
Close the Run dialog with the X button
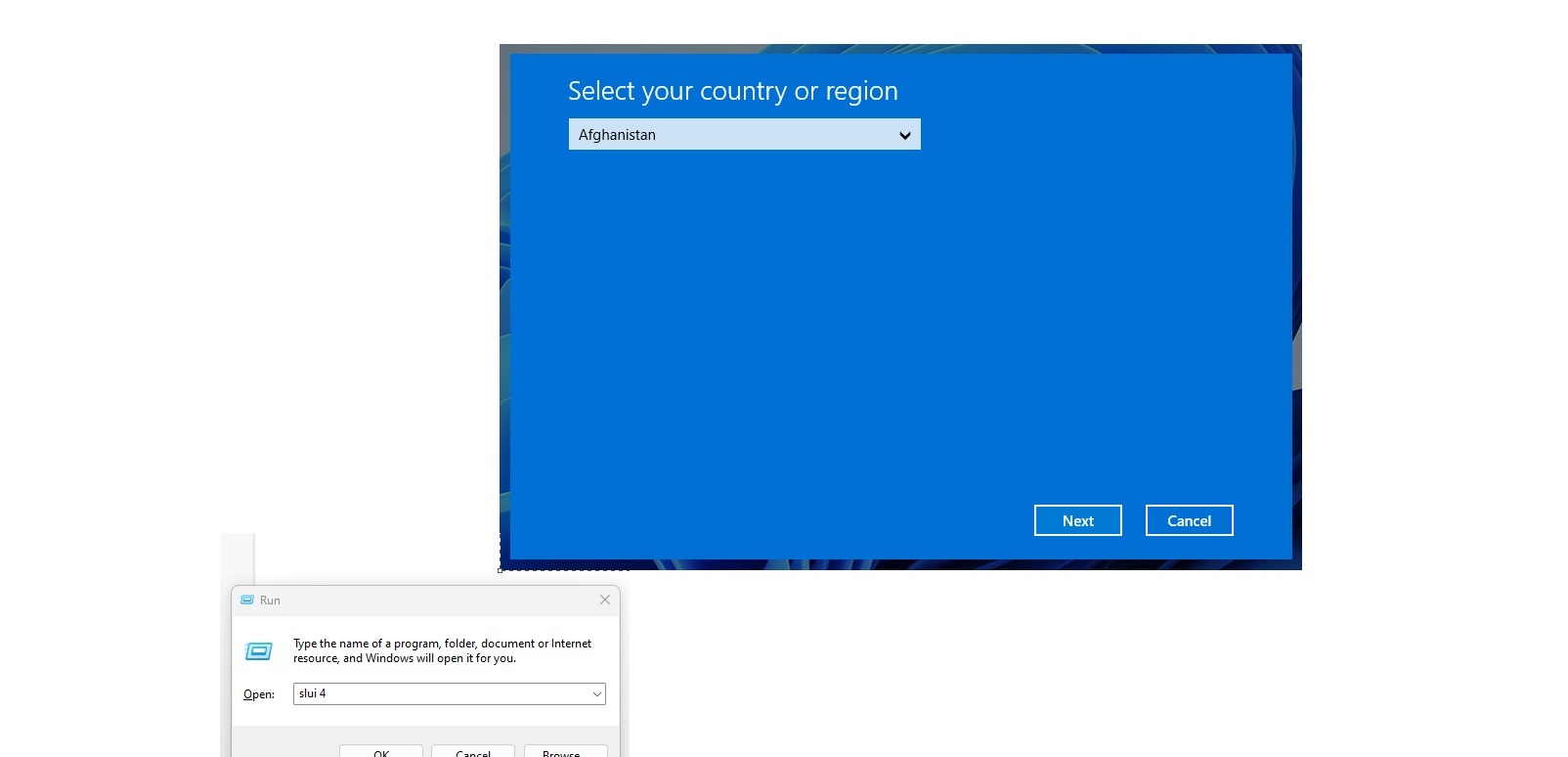coord(605,600)
